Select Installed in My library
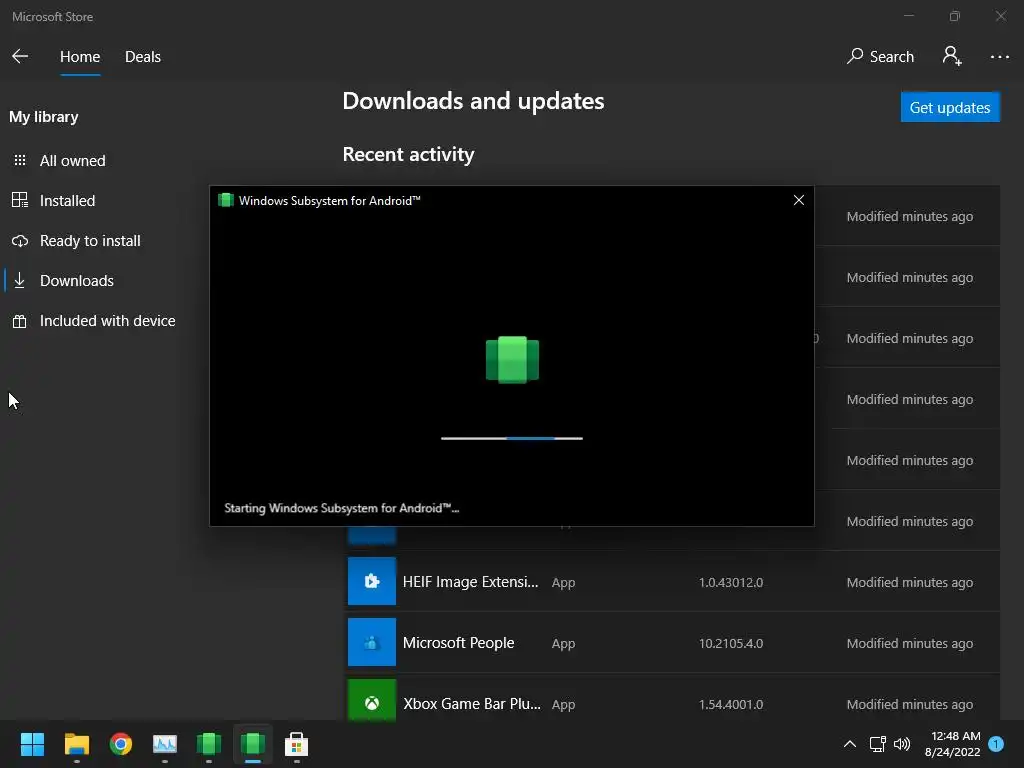 point(67,200)
